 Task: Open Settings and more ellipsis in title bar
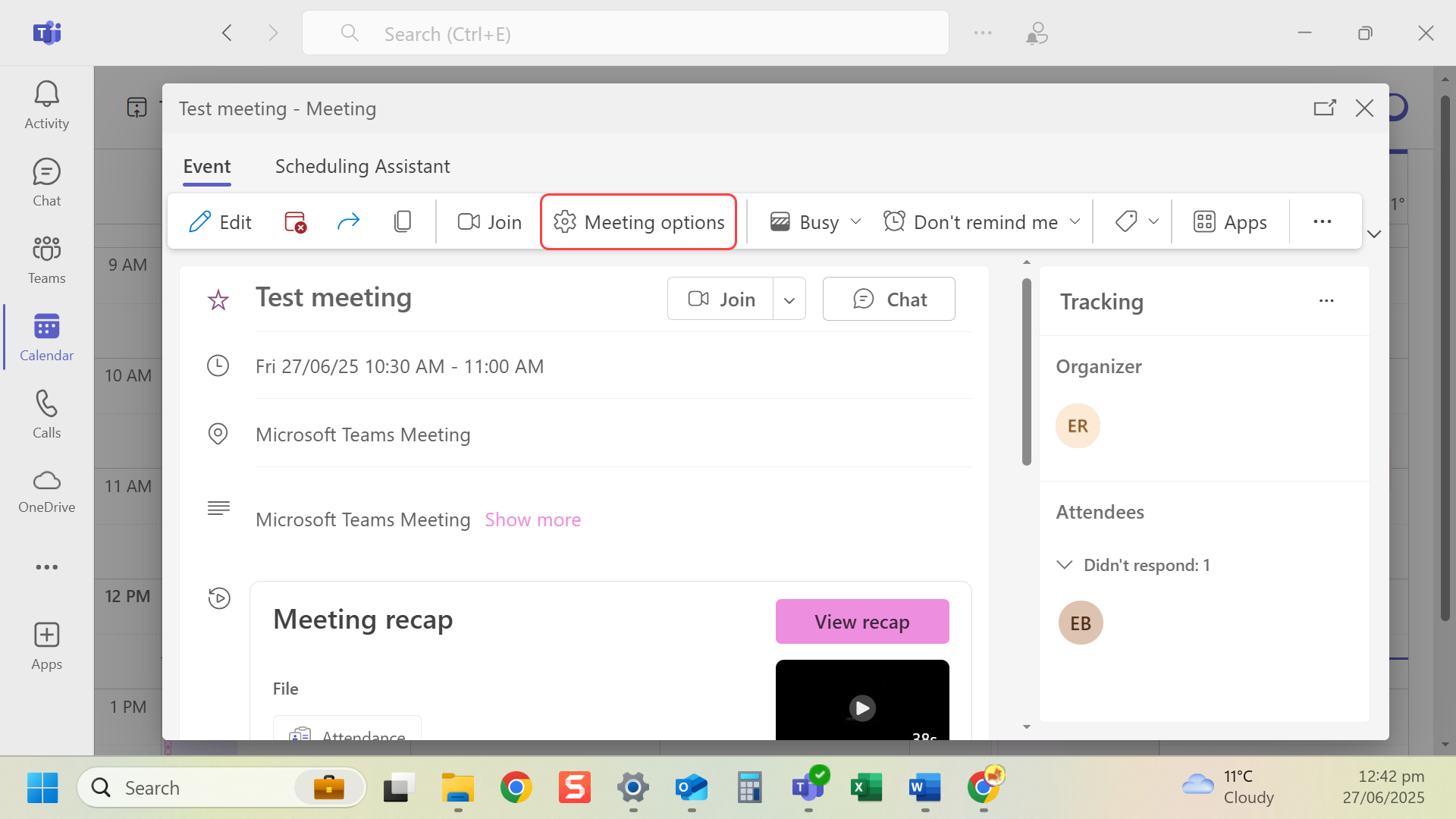983,33
